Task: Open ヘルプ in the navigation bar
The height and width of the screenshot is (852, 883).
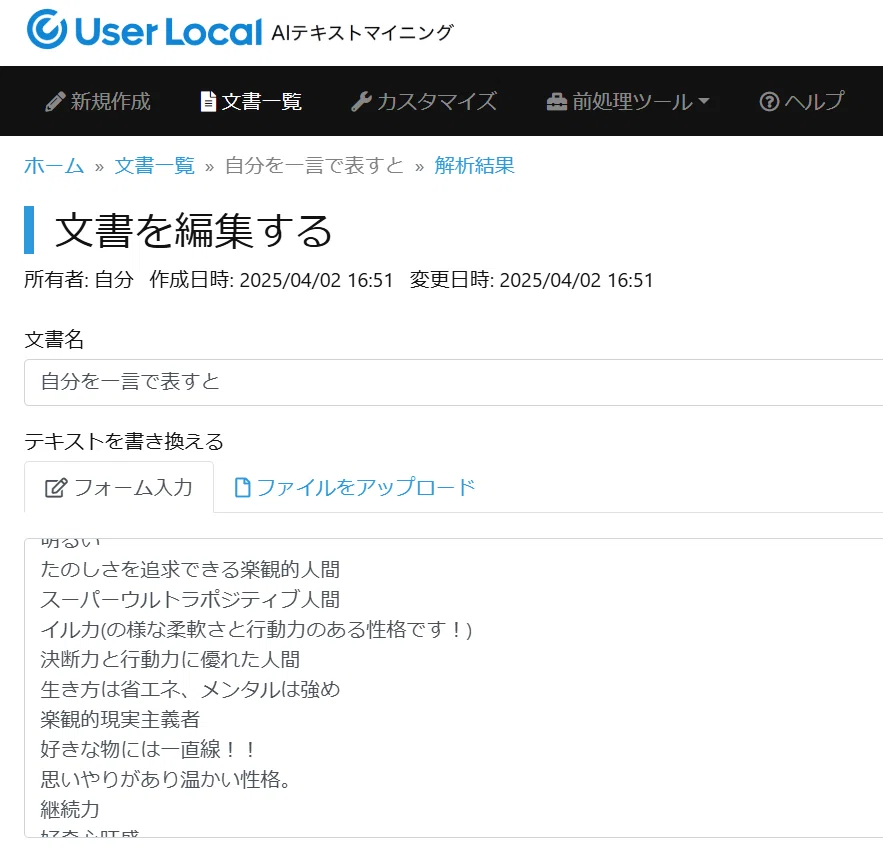Action: point(802,102)
